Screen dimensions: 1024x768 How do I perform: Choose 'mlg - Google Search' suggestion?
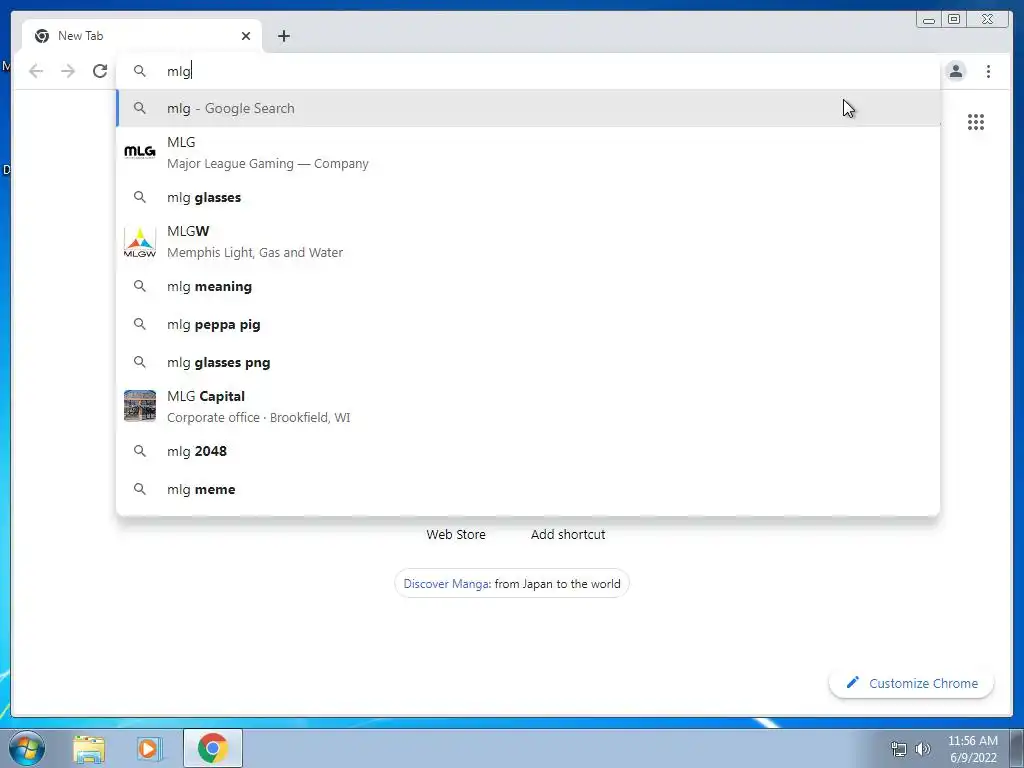click(x=528, y=108)
